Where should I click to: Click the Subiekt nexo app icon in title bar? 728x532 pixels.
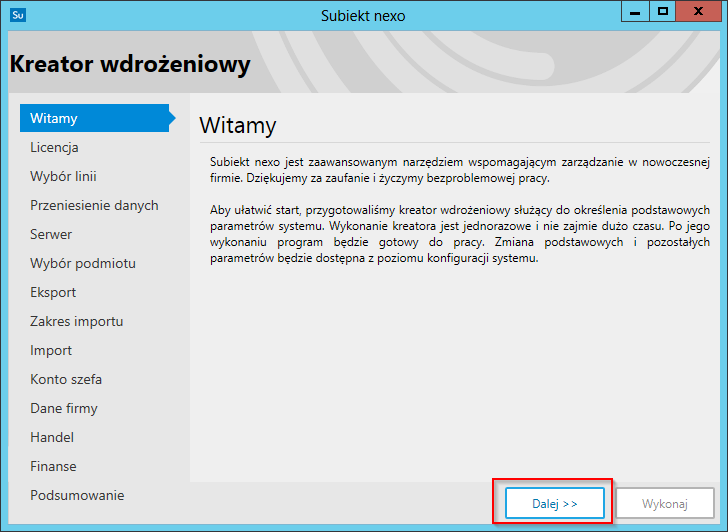[x=18, y=15]
